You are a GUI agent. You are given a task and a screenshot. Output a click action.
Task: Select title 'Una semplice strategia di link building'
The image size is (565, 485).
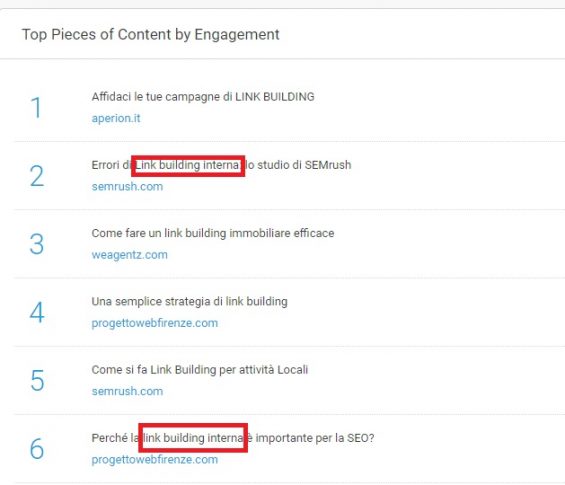pos(190,301)
